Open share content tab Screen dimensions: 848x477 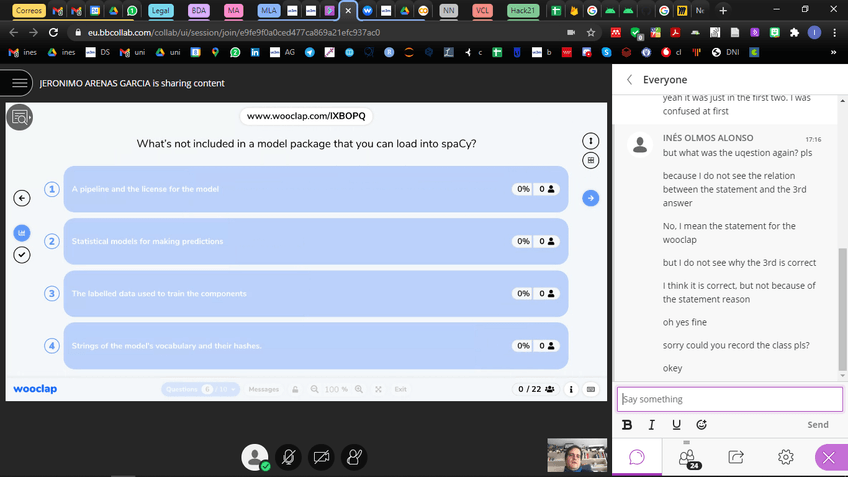tap(736, 457)
